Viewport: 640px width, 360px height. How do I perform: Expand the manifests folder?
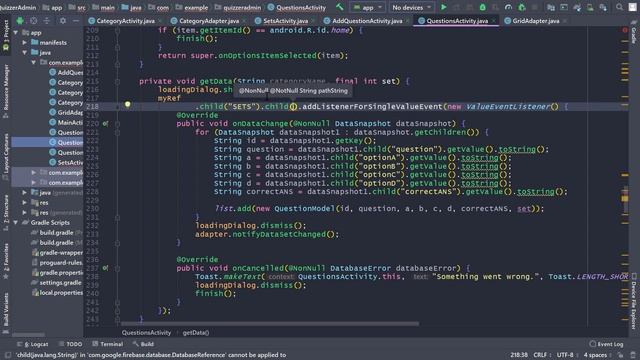(x=25, y=42)
